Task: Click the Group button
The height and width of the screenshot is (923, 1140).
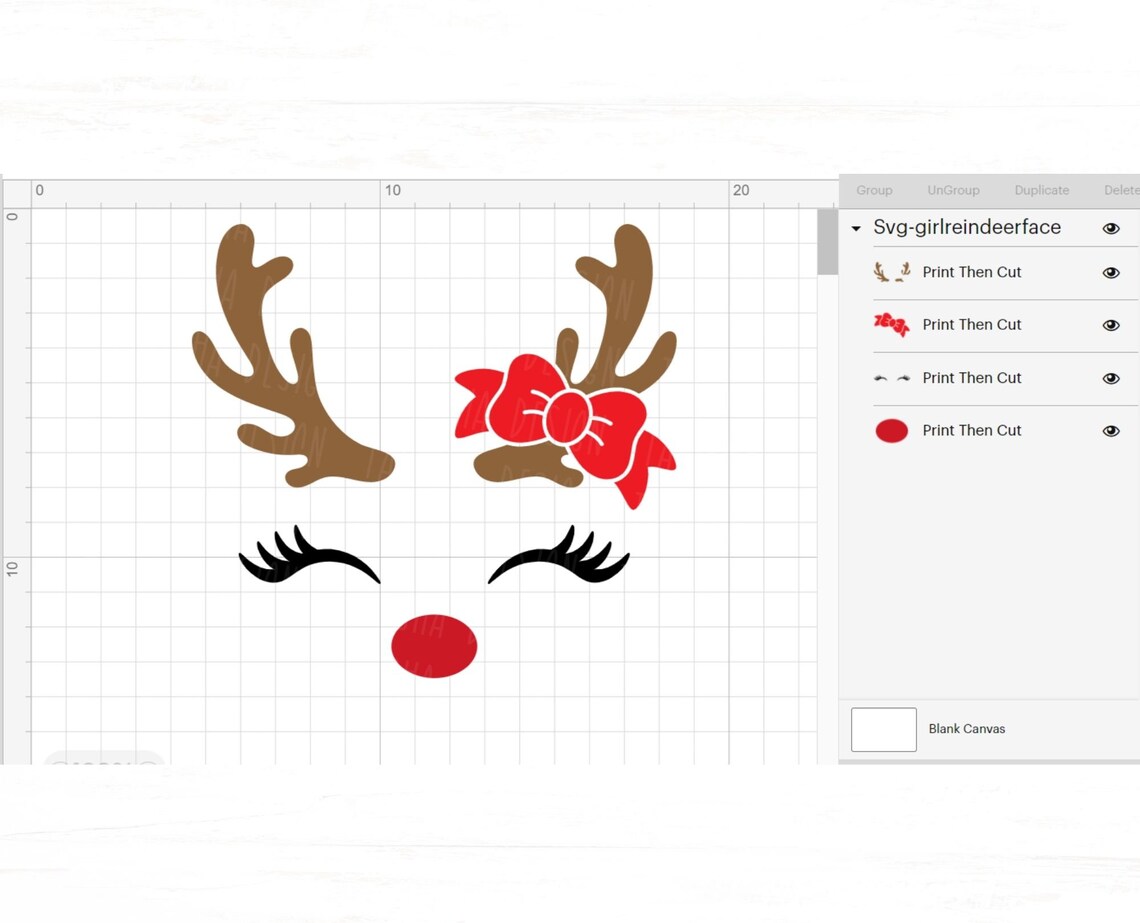Action: 874,190
